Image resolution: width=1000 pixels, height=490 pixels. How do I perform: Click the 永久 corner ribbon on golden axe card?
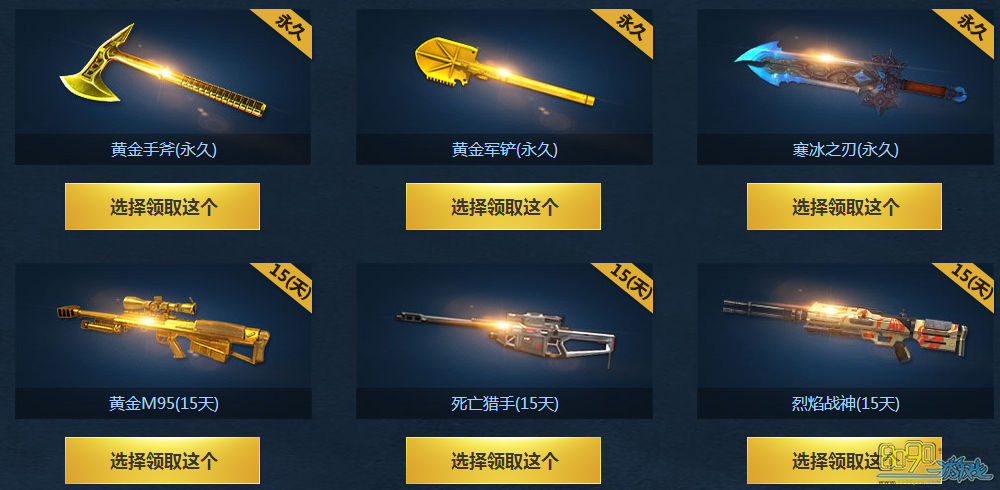point(288,29)
